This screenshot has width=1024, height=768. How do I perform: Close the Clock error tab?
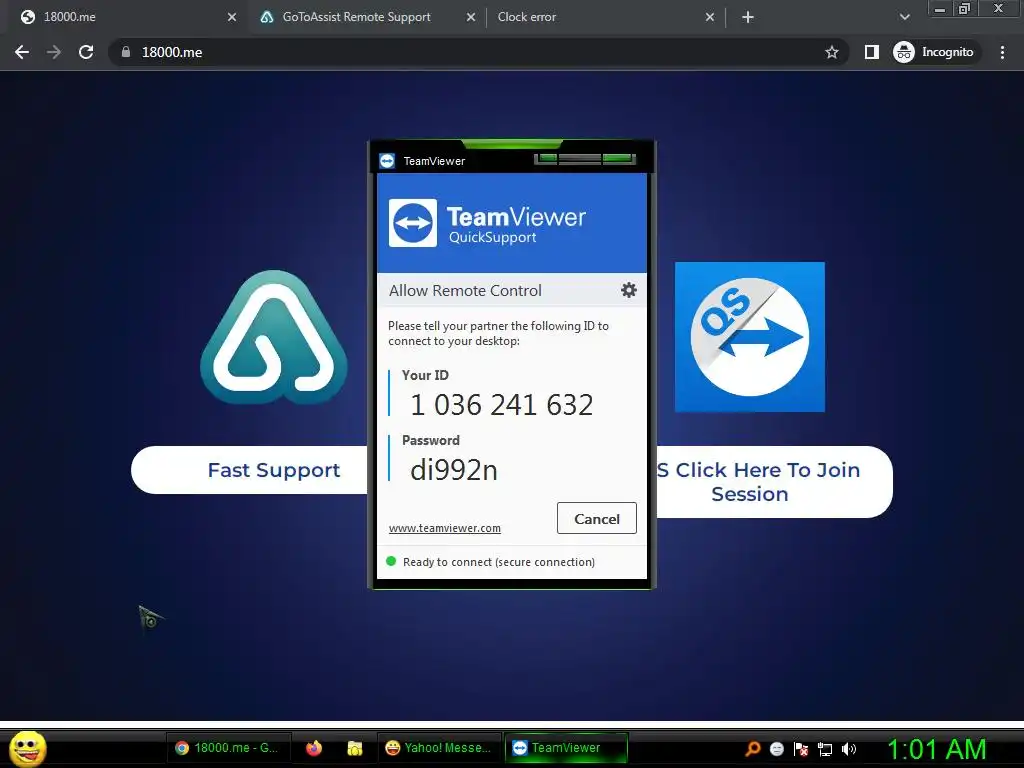pyautogui.click(x=710, y=18)
